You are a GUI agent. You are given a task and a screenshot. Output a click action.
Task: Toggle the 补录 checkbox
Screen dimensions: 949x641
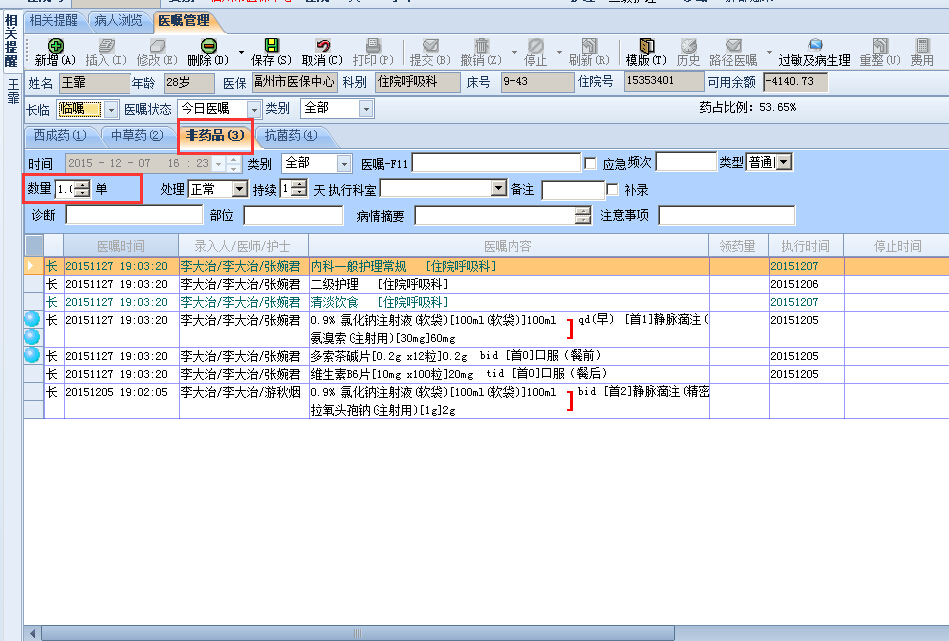612,190
